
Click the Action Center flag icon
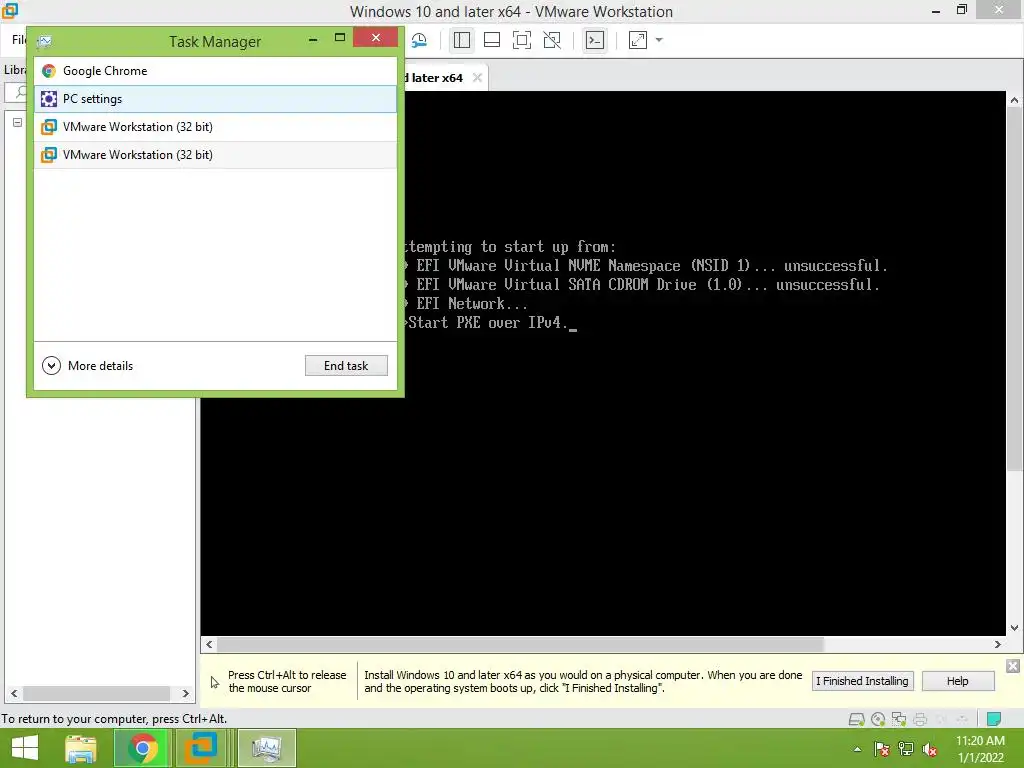[x=881, y=749]
